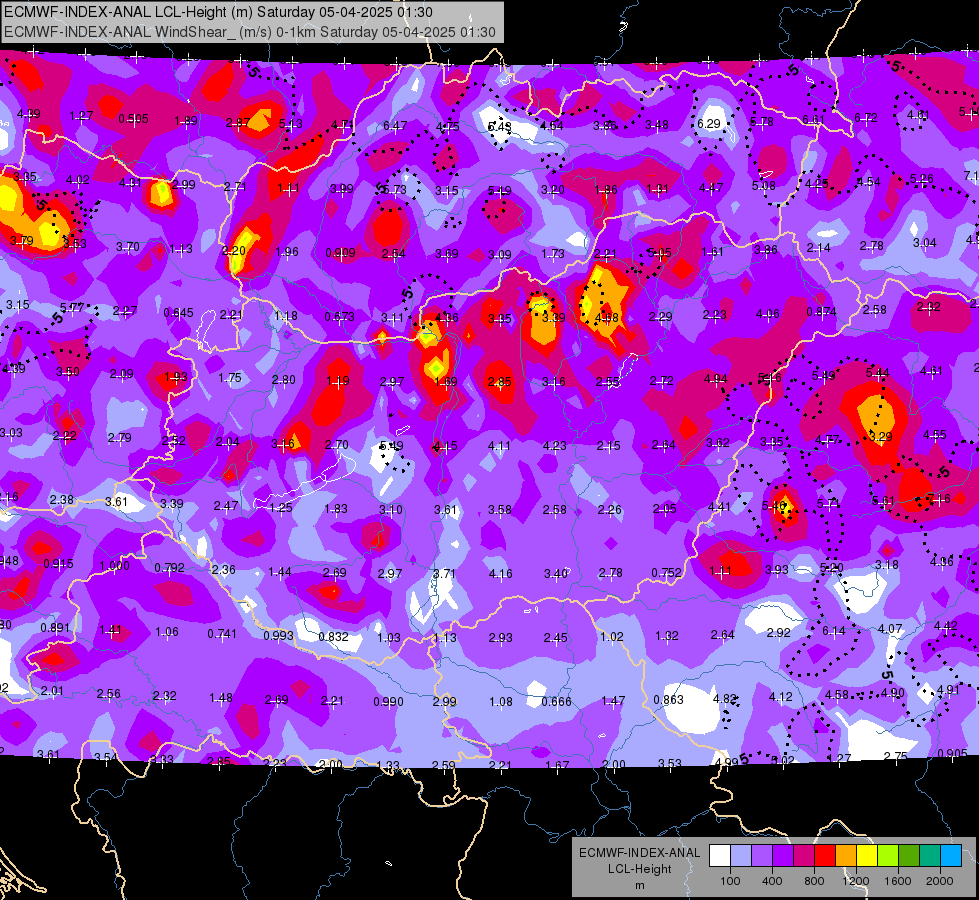This screenshot has width=979, height=900.
Task: Click the vivid violet legend swatch right of 400
Action: (x=783, y=856)
